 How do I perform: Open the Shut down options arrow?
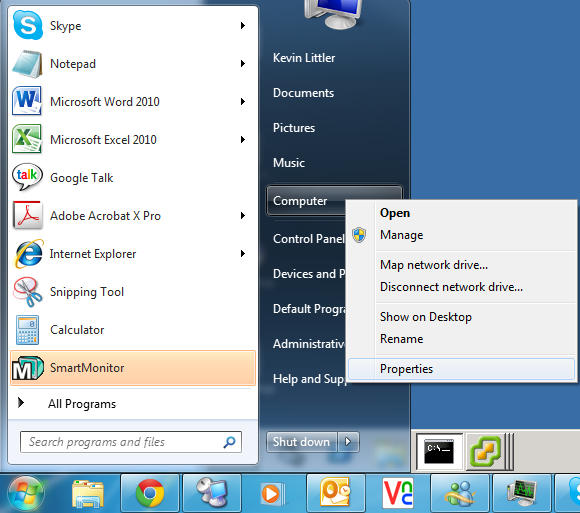(348, 442)
